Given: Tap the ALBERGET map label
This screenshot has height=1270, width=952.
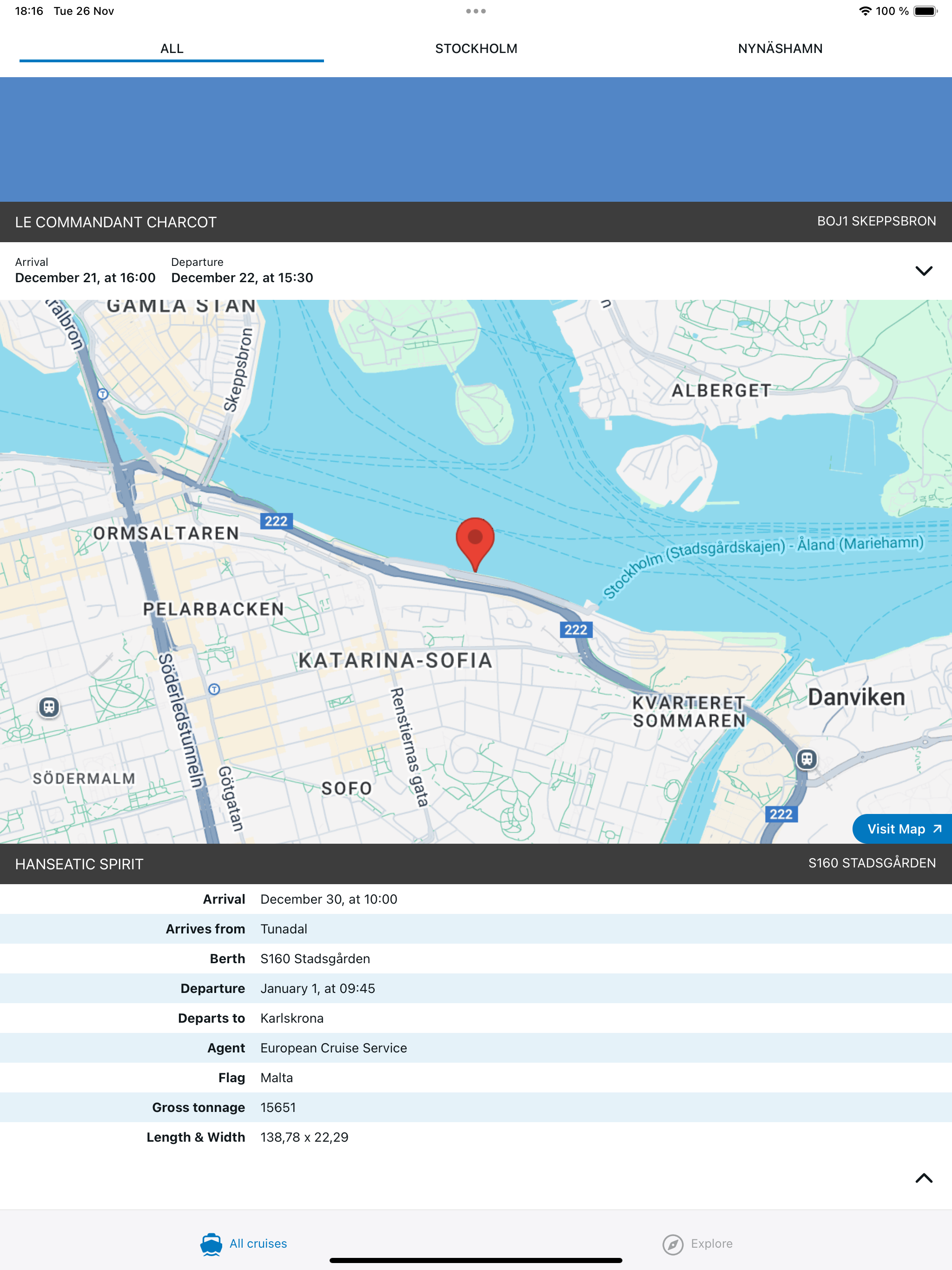Looking at the screenshot, I should point(722,390).
